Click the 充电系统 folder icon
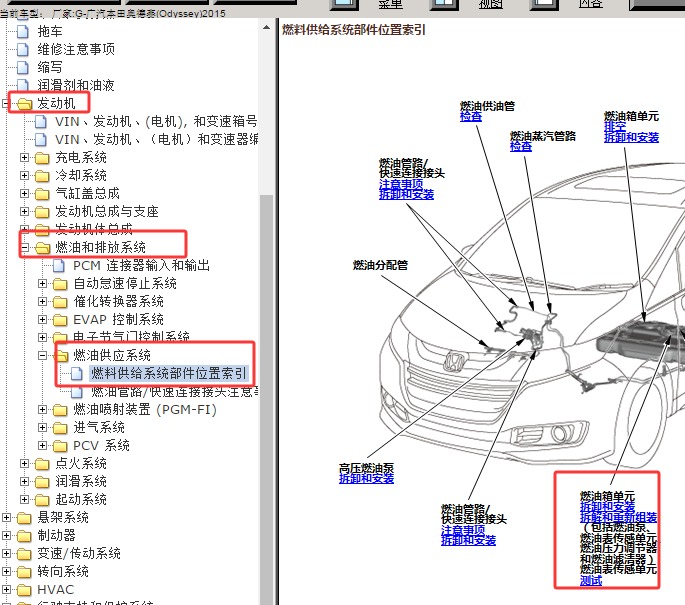The image size is (685, 605). pos(42,158)
